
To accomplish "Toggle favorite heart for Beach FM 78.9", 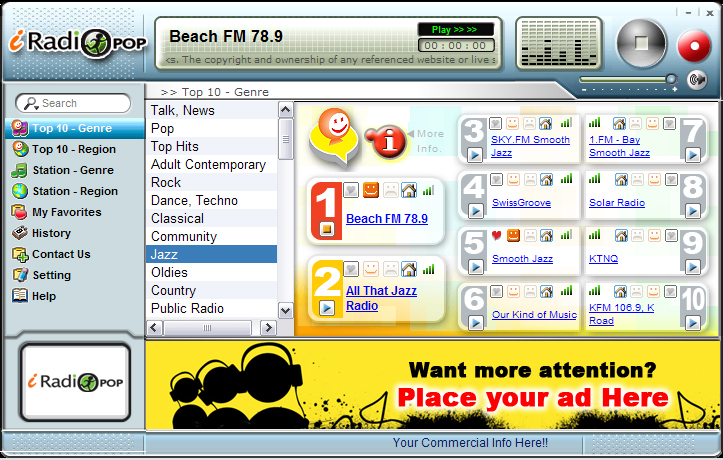I will (x=351, y=190).
